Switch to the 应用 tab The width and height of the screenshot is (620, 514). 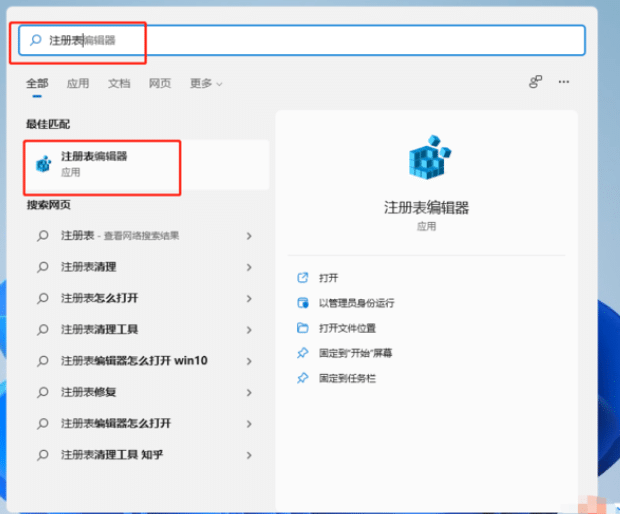click(78, 83)
